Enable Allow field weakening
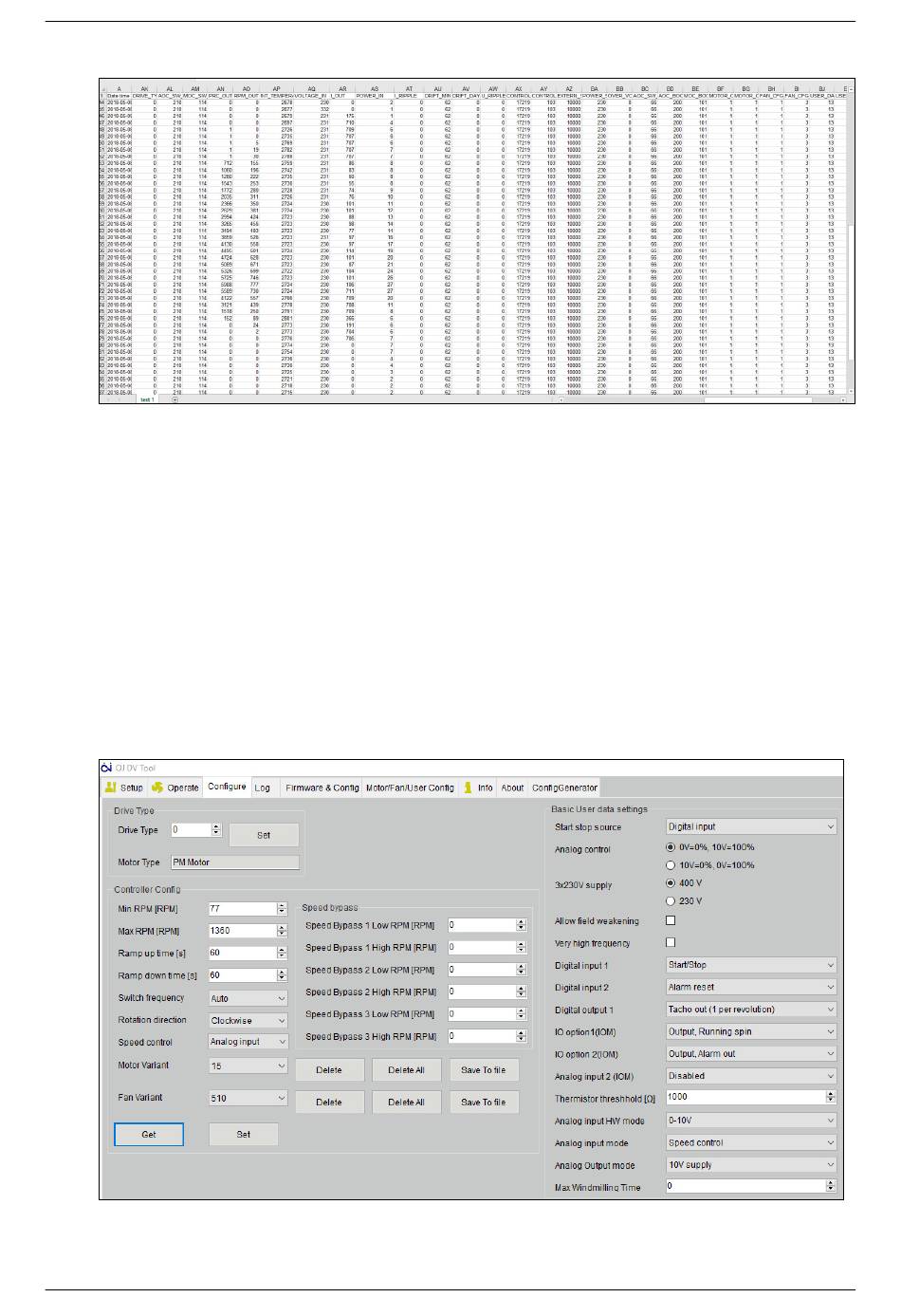The image size is (901, 1316). pyautogui.click(x=671, y=920)
